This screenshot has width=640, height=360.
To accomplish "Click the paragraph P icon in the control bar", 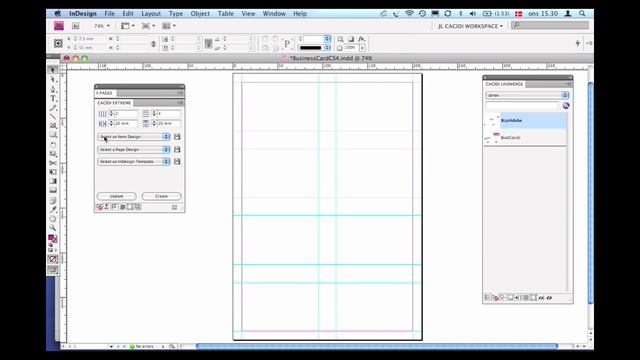I will pyautogui.click(x=287, y=43).
